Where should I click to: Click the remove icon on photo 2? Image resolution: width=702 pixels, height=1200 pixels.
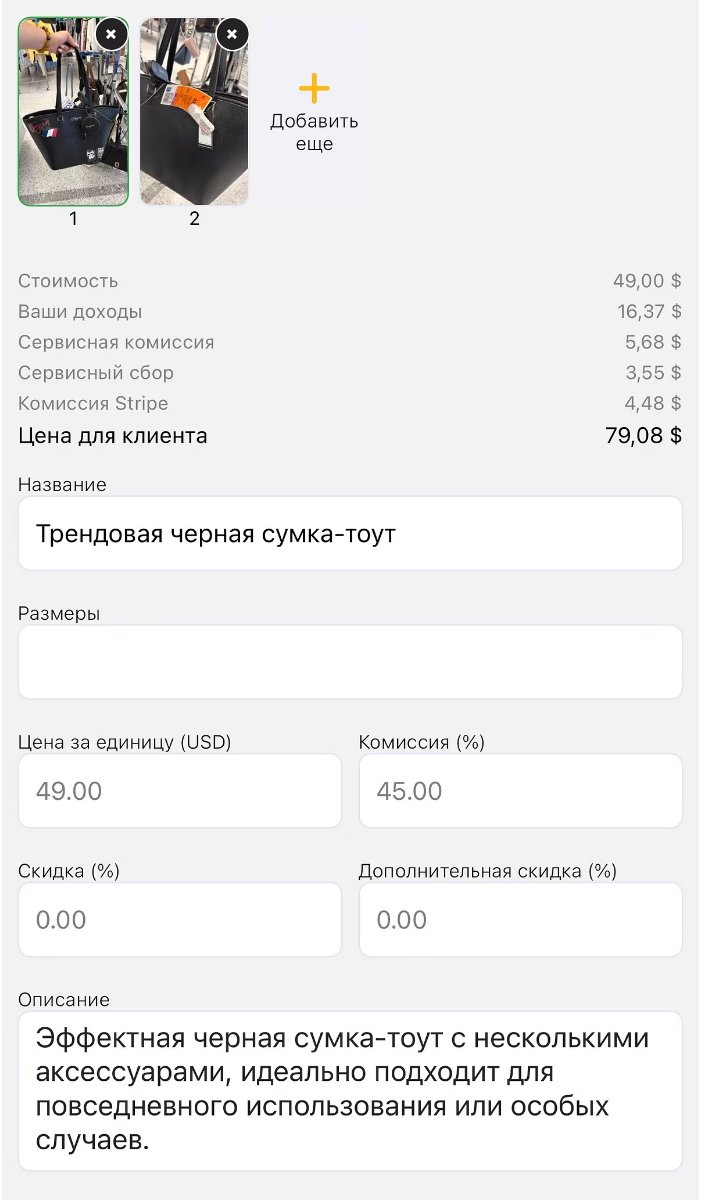[232, 35]
